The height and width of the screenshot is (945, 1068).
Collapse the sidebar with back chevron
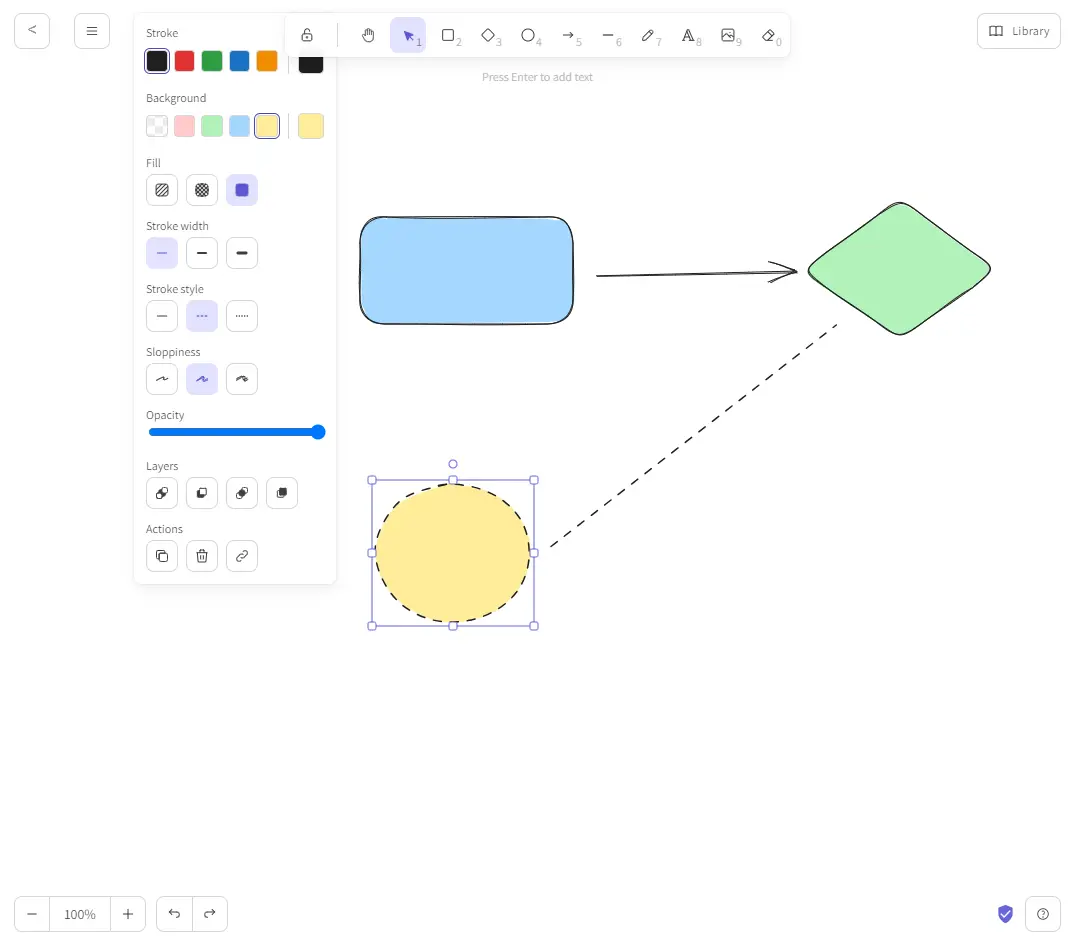pyautogui.click(x=32, y=31)
